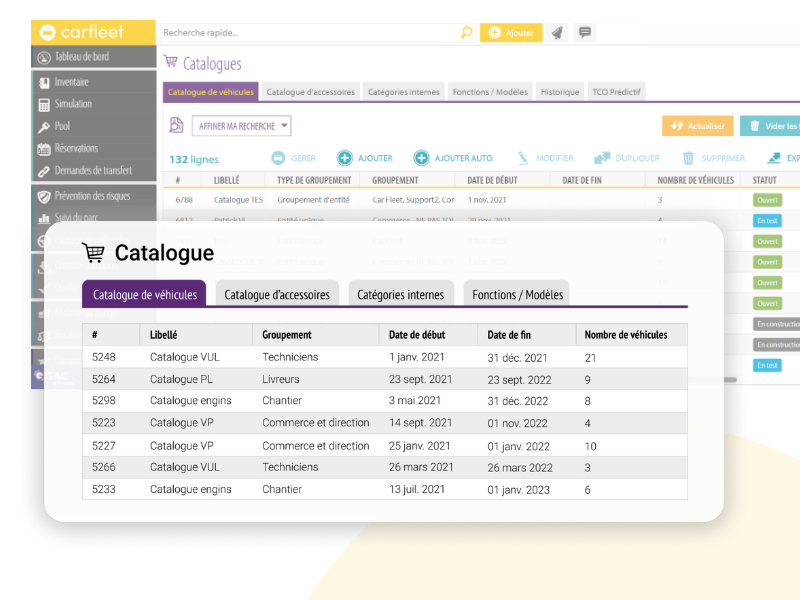Sort by the Date de début column
The image size is (800, 600).
pyautogui.click(x=488, y=180)
